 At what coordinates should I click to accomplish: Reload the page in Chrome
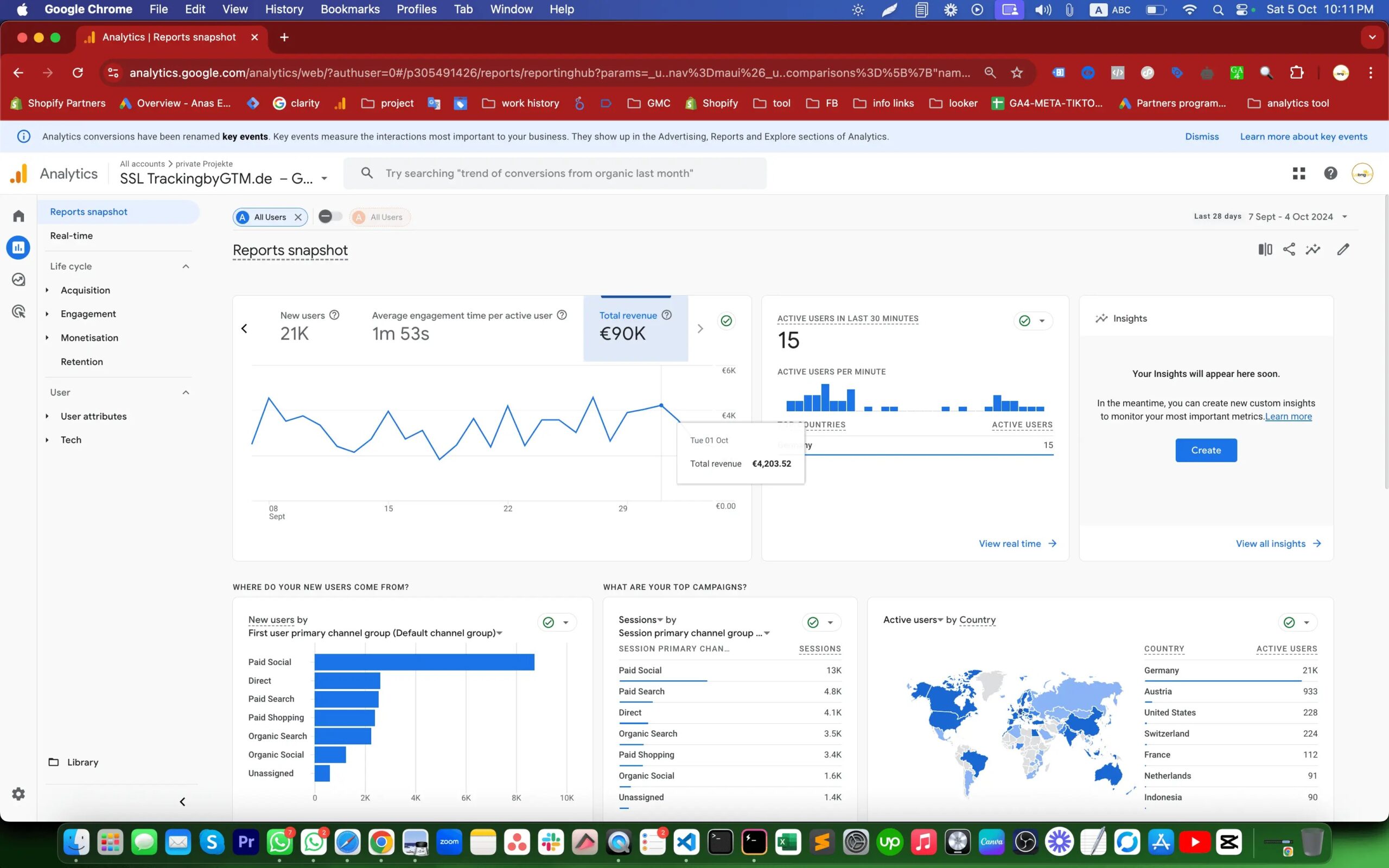78,73
